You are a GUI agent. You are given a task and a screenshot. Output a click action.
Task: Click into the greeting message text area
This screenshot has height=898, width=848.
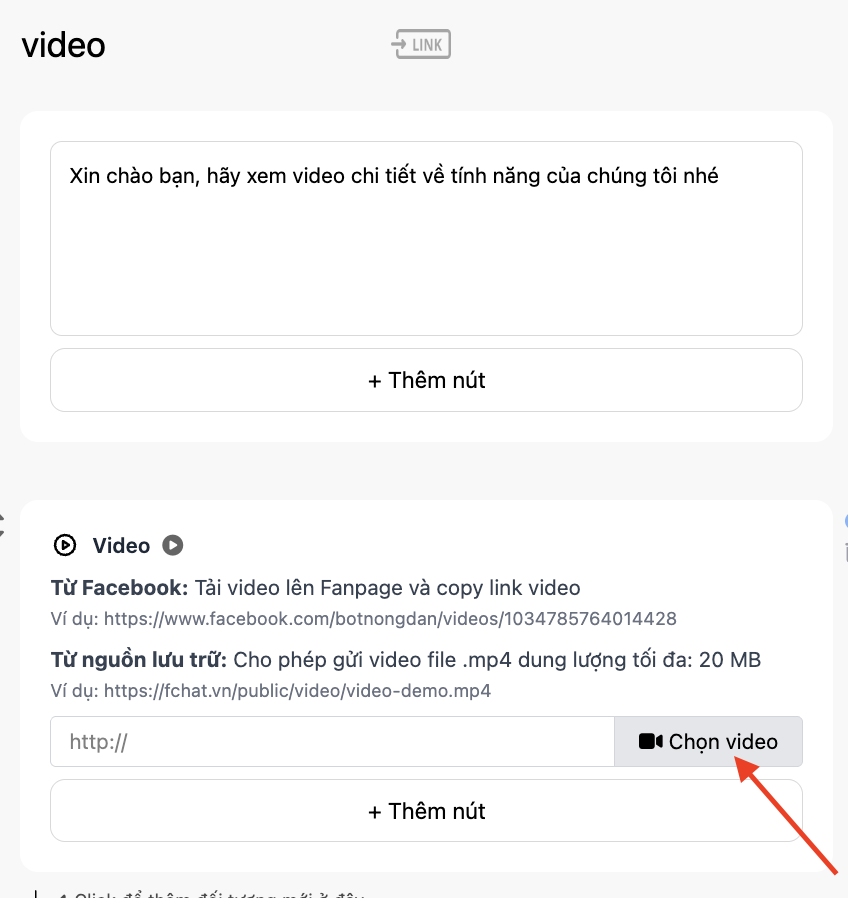[427, 238]
